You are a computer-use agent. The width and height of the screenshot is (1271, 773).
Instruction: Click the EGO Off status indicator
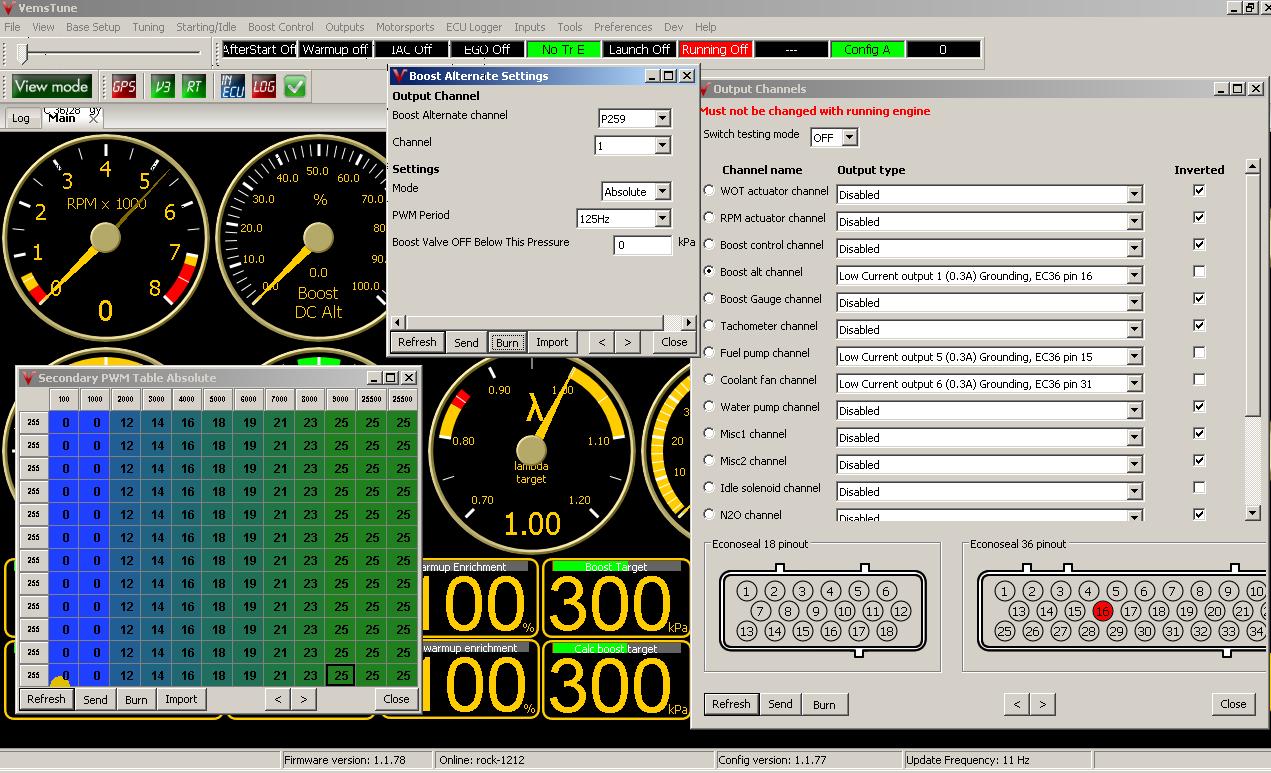click(x=487, y=49)
